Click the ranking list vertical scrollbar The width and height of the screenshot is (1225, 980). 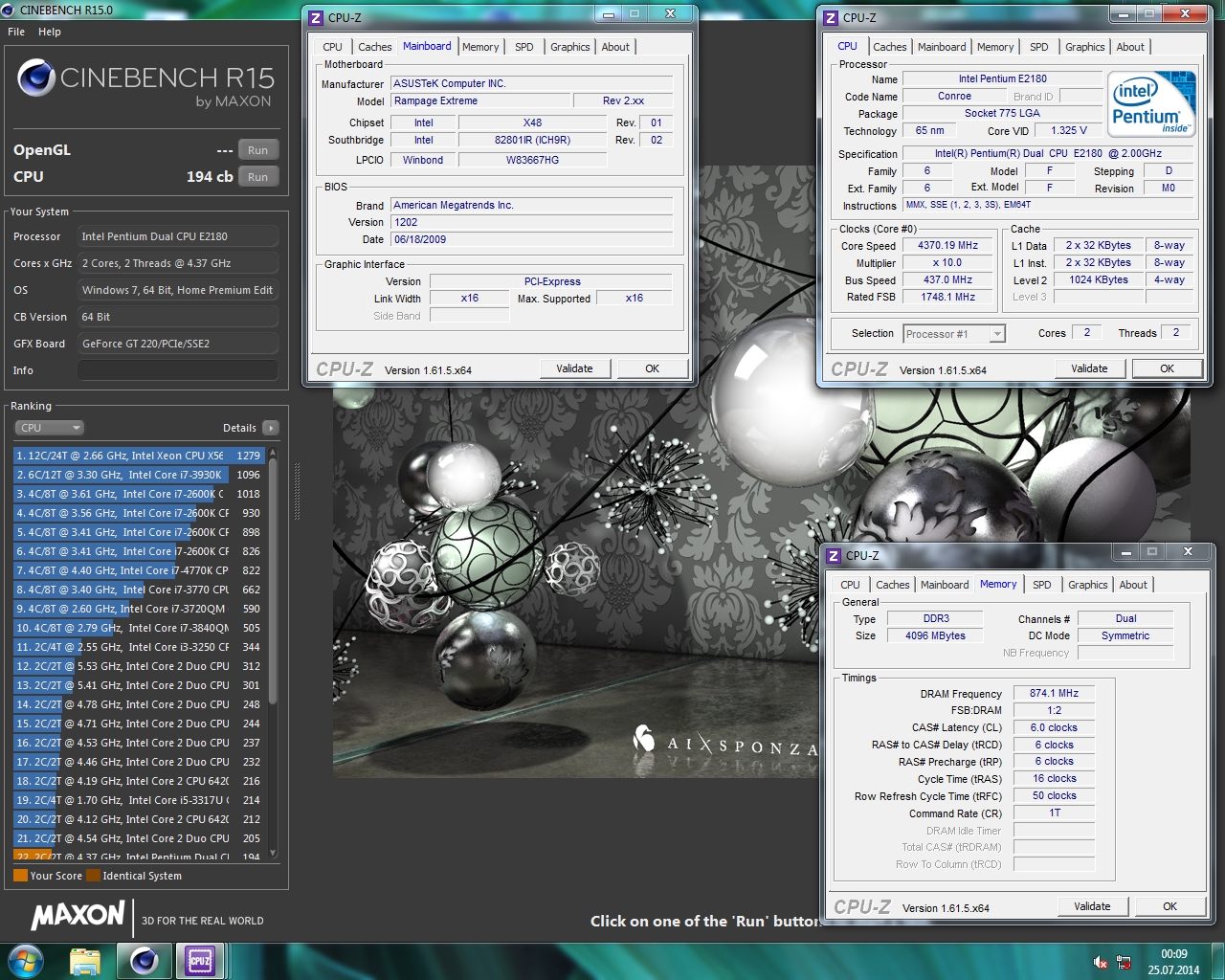273,581
